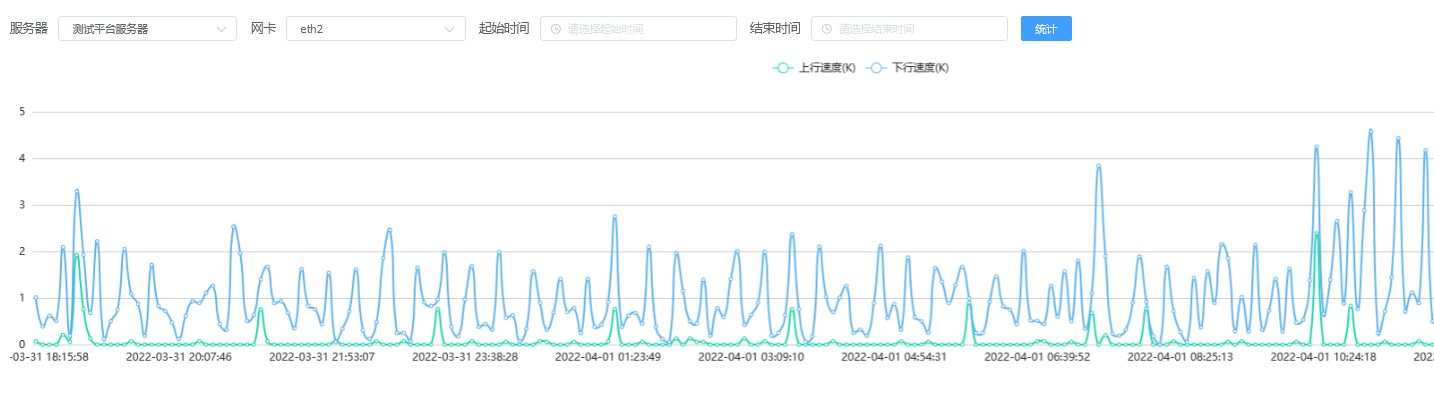Viewport: 1434px width, 399px height.
Task: Click the highest blue download peak near 4.6
Action: click(x=1370, y=131)
